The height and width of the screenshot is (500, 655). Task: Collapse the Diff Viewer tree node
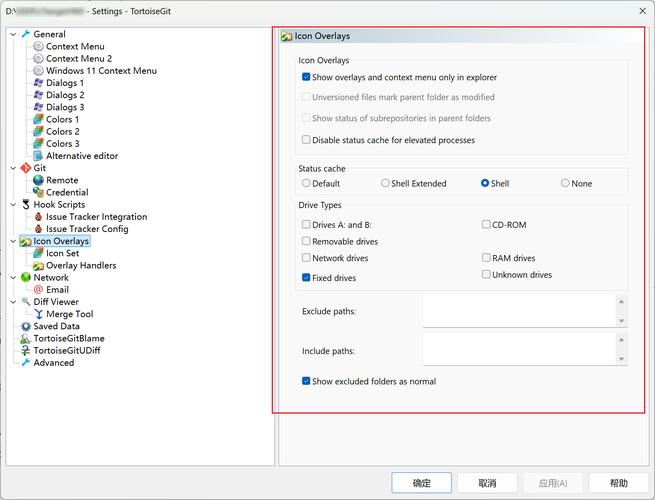coord(13,302)
